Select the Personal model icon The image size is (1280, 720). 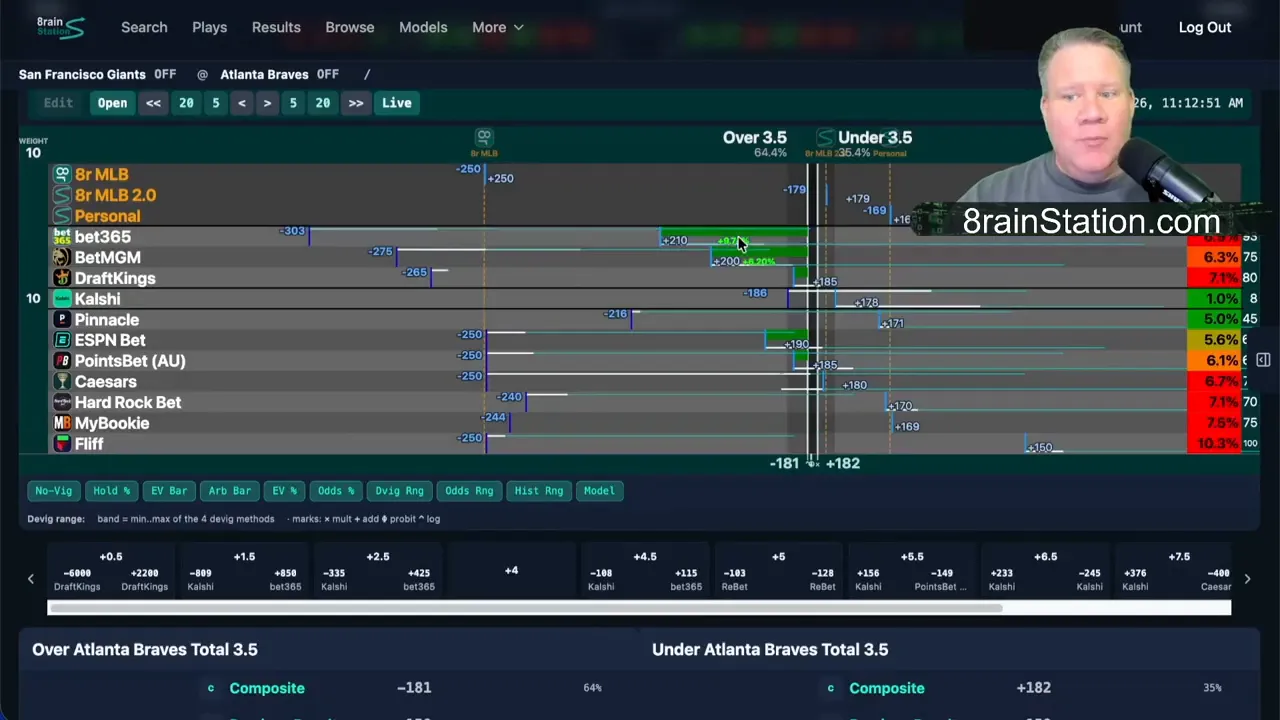point(62,216)
